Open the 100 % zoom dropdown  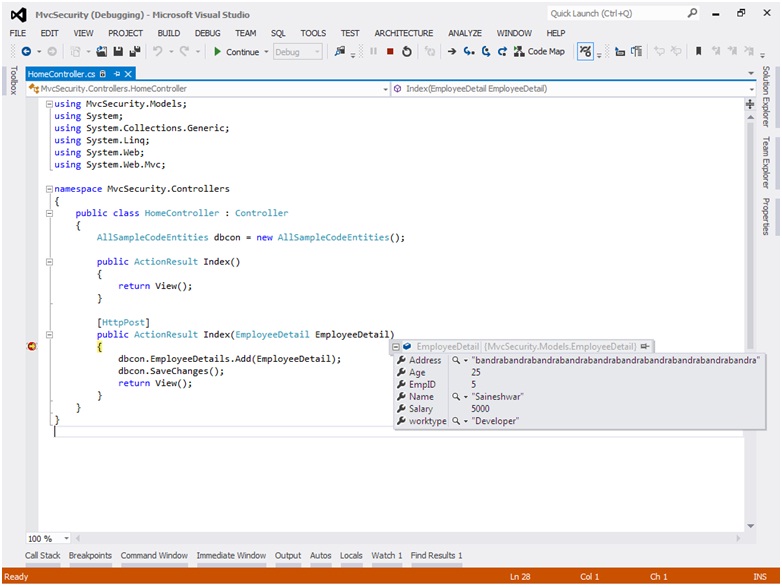66,539
